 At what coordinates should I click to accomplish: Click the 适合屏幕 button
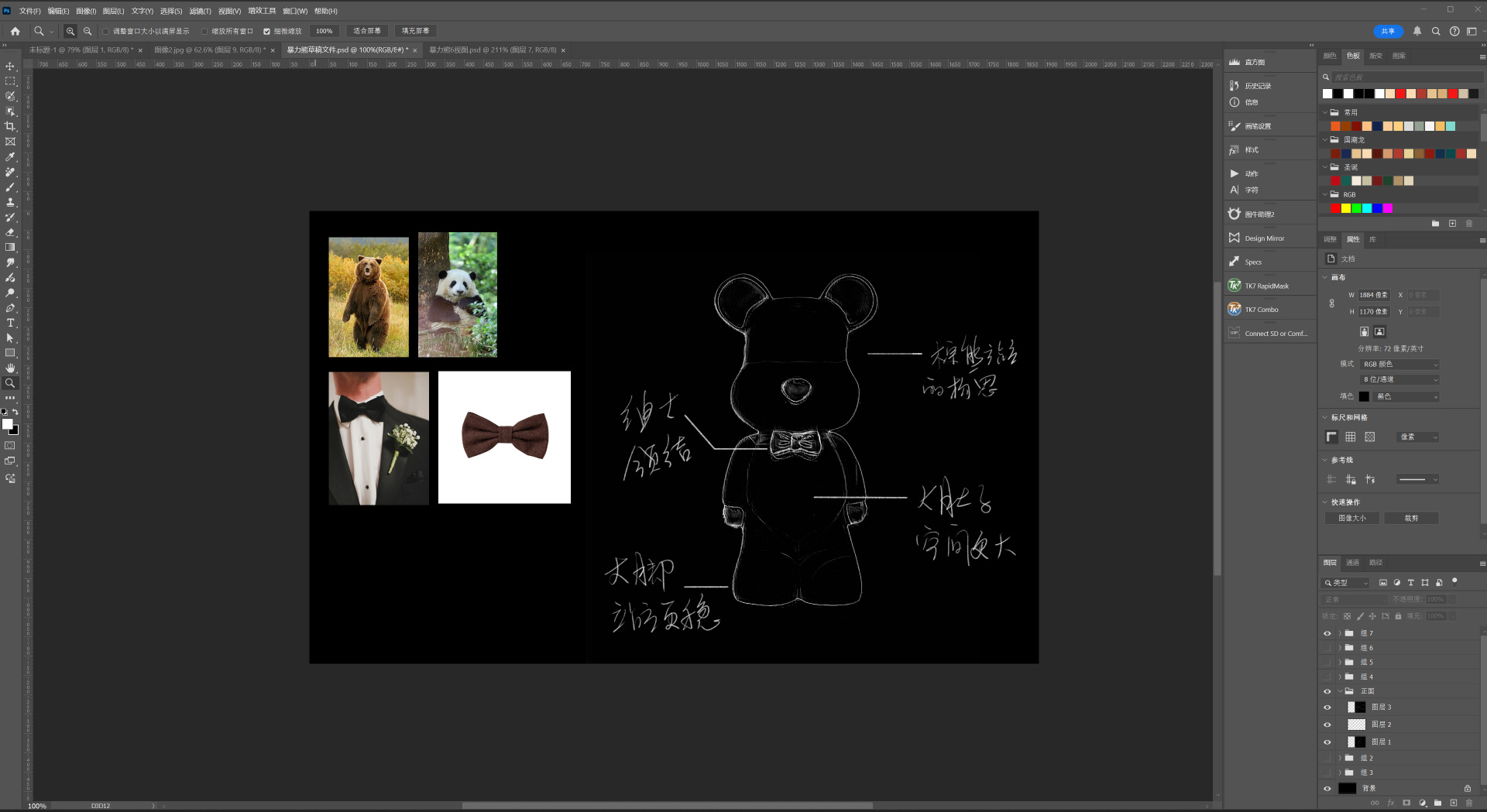pos(366,31)
